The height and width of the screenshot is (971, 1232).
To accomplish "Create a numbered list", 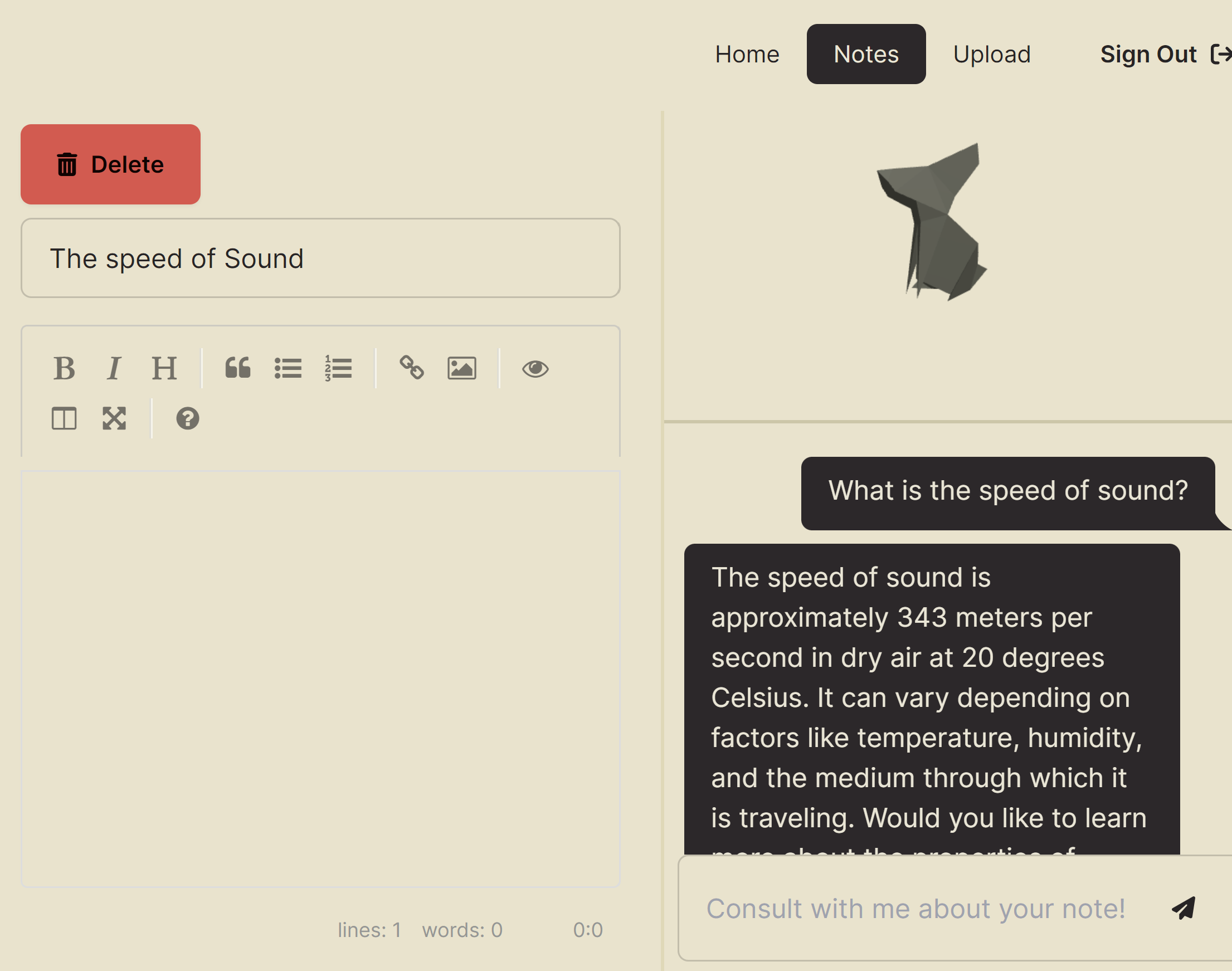I will 338,368.
